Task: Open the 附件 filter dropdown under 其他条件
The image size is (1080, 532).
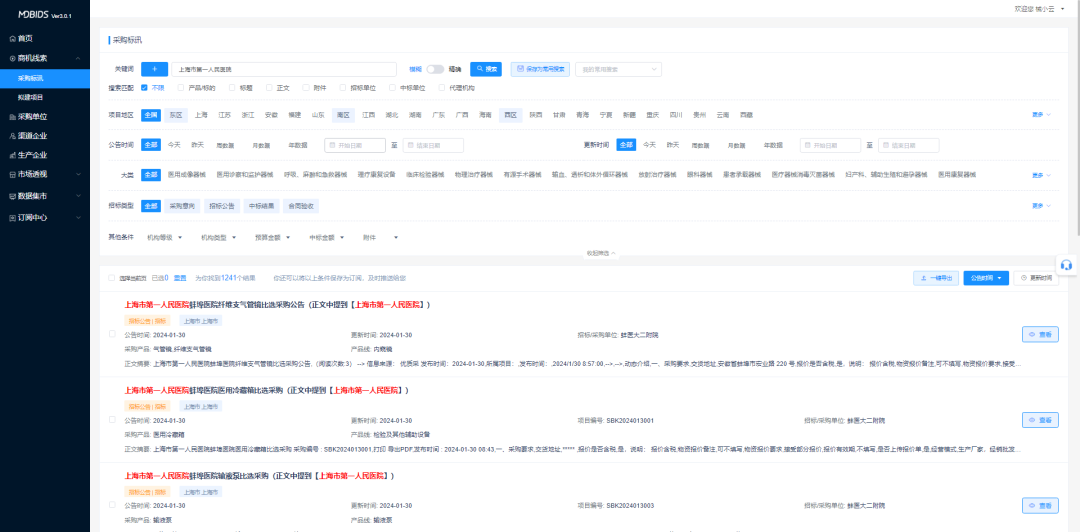Action: click(380, 237)
